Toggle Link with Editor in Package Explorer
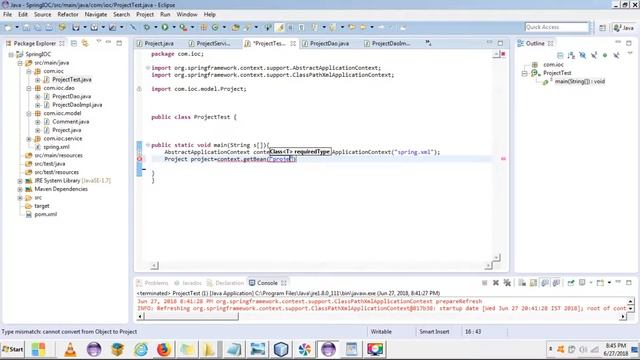The image size is (640, 360). coord(85,43)
